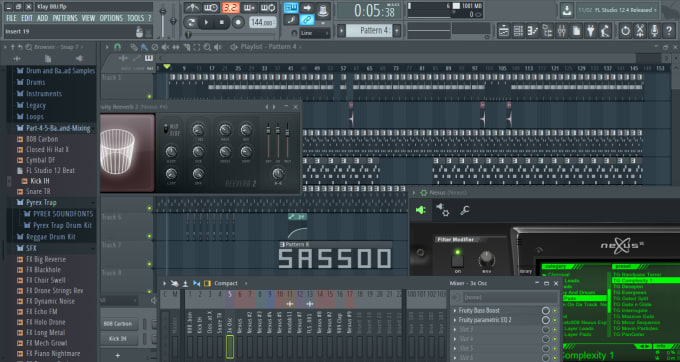
Task: Click the Record button in transport
Action: (238, 22)
